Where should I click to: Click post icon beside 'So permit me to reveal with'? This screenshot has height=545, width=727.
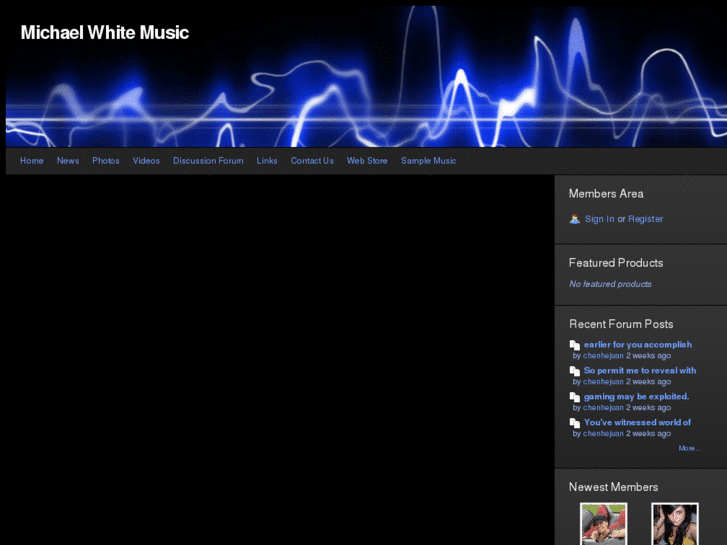(x=575, y=371)
